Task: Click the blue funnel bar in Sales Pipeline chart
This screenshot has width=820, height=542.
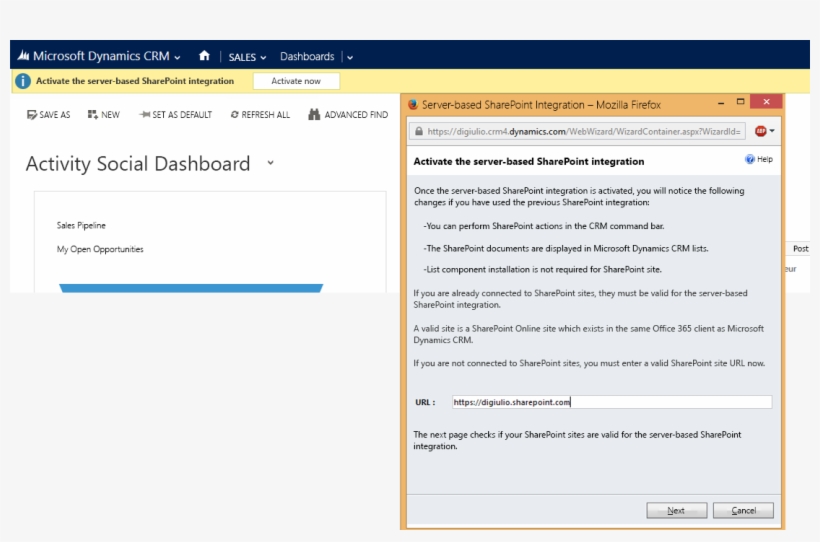Action: pyautogui.click(x=191, y=288)
